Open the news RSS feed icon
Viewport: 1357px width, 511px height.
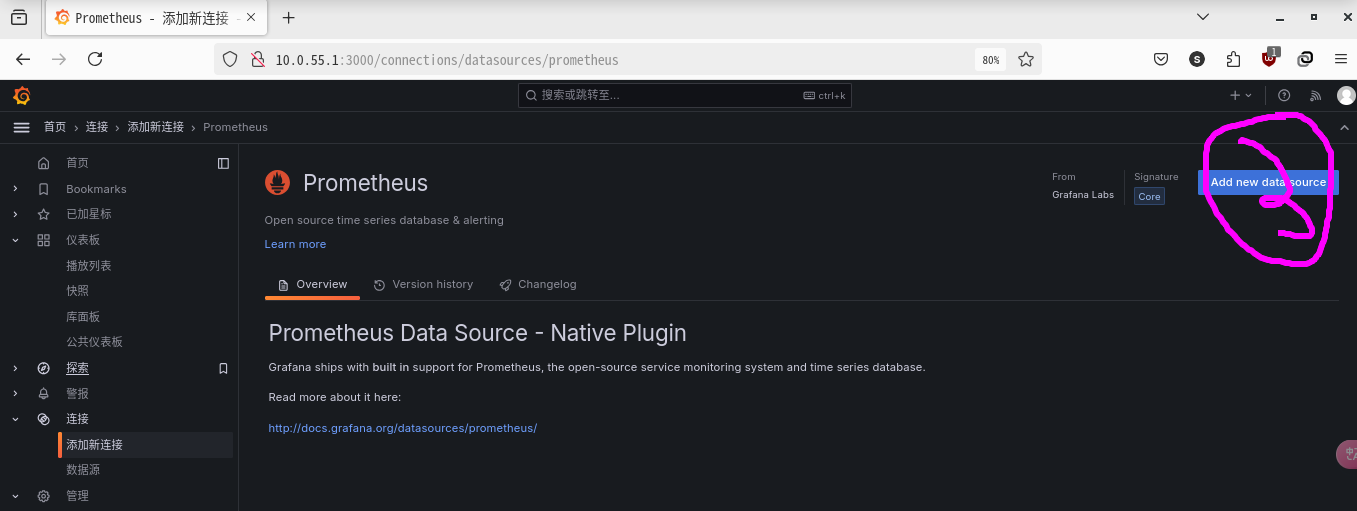point(1315,96)
